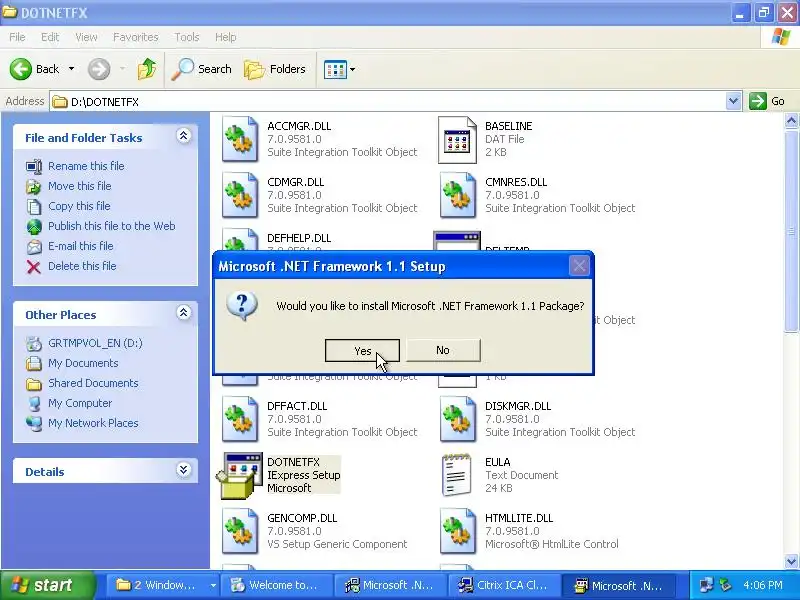Click the question mark icon in the dialog

pos(242,306)
